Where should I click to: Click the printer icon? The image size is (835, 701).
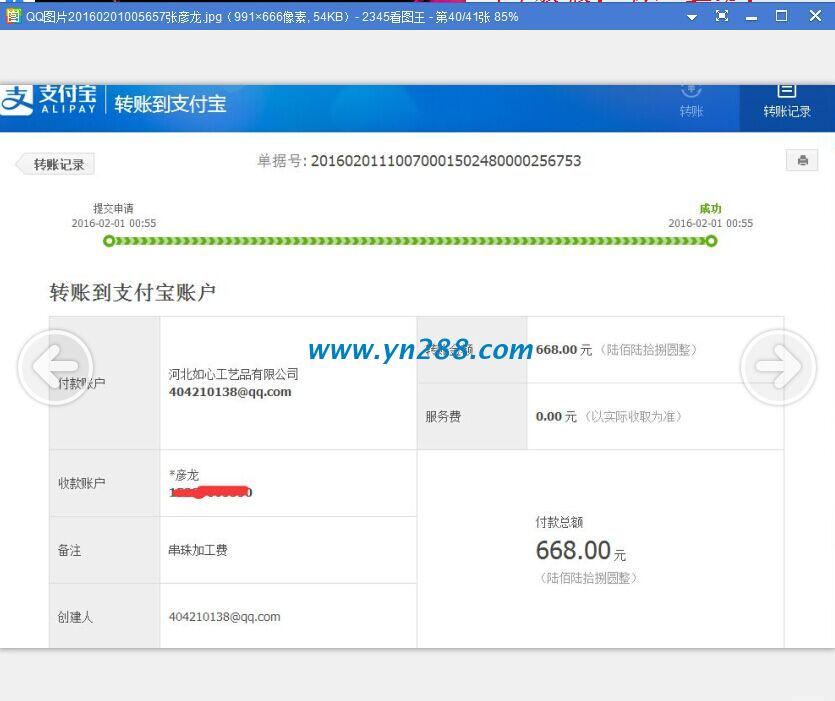click(802, 161)
